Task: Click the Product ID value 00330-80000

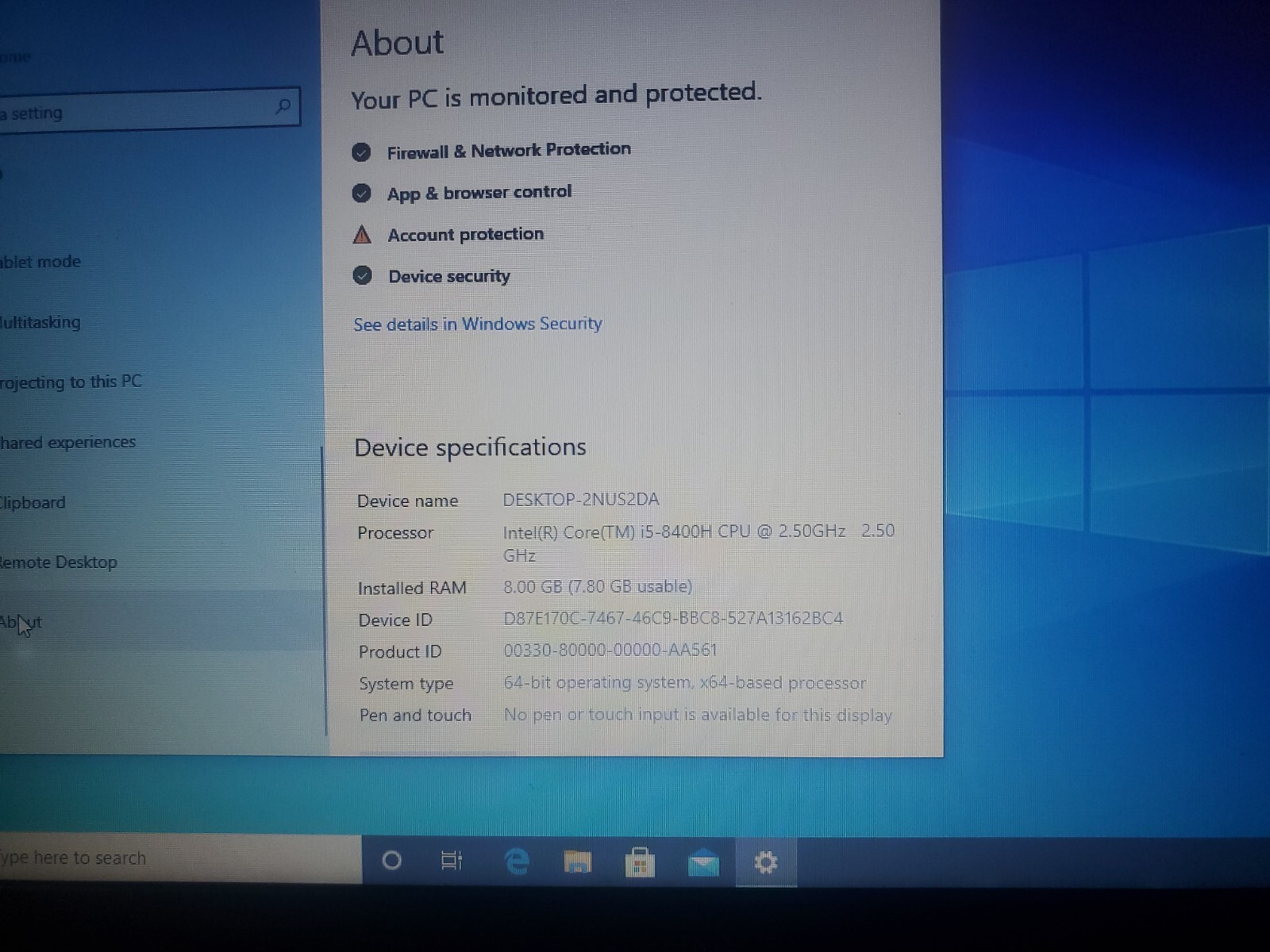Action: 610,650
